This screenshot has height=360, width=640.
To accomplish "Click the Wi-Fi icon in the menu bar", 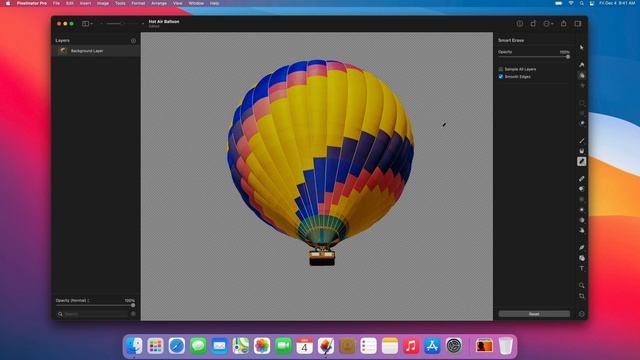I will 571,3.
